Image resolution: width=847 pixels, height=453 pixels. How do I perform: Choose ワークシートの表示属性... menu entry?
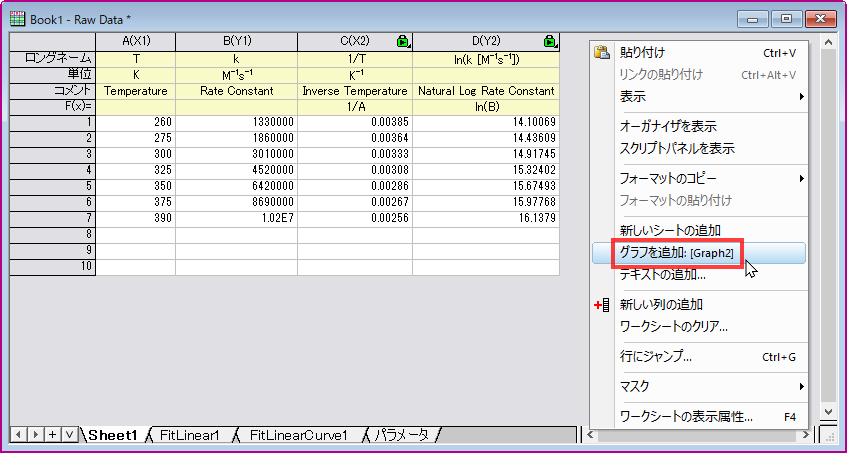point(699,417)
